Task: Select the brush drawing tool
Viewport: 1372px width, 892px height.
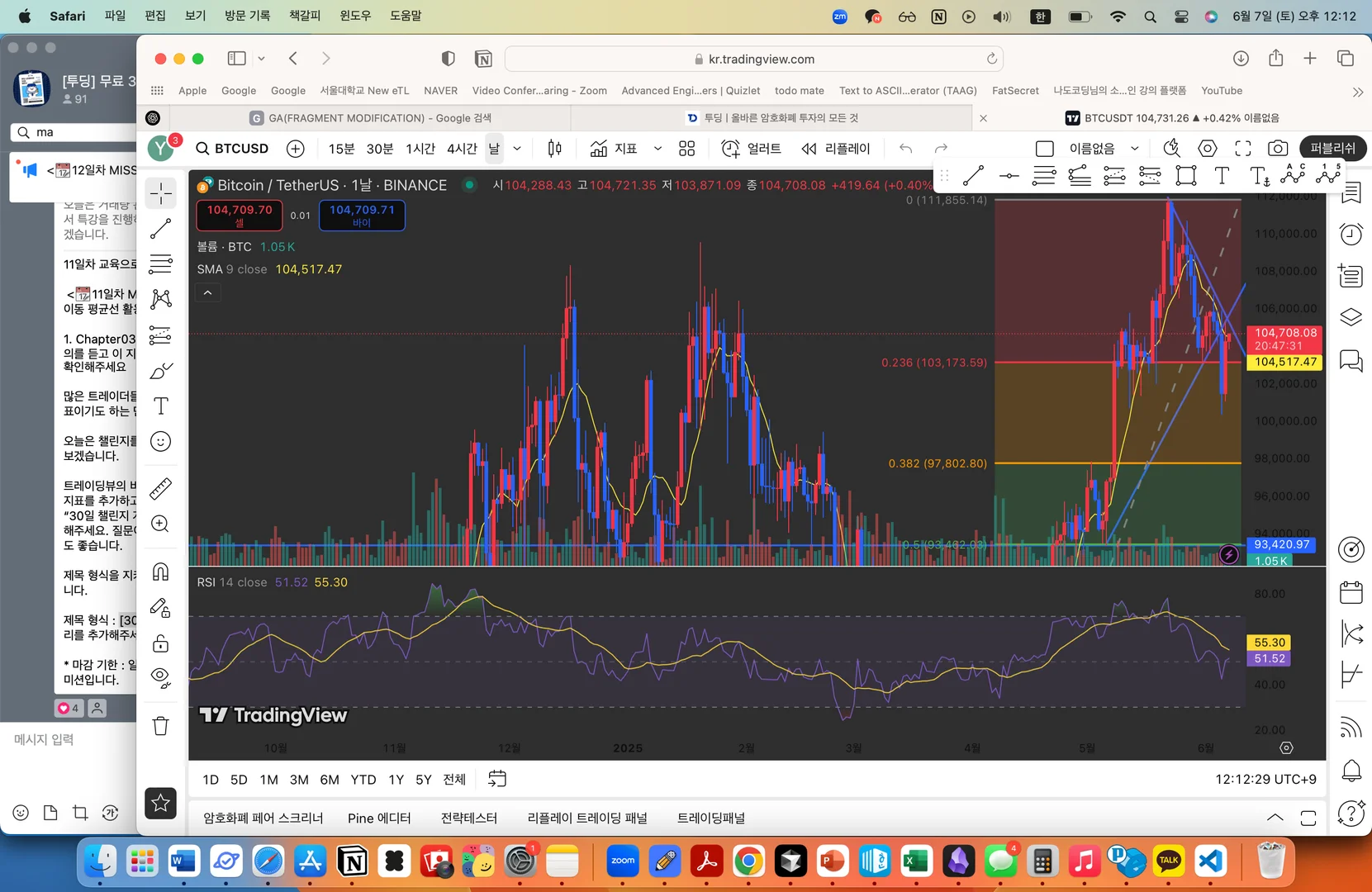Action: (161, 371)
